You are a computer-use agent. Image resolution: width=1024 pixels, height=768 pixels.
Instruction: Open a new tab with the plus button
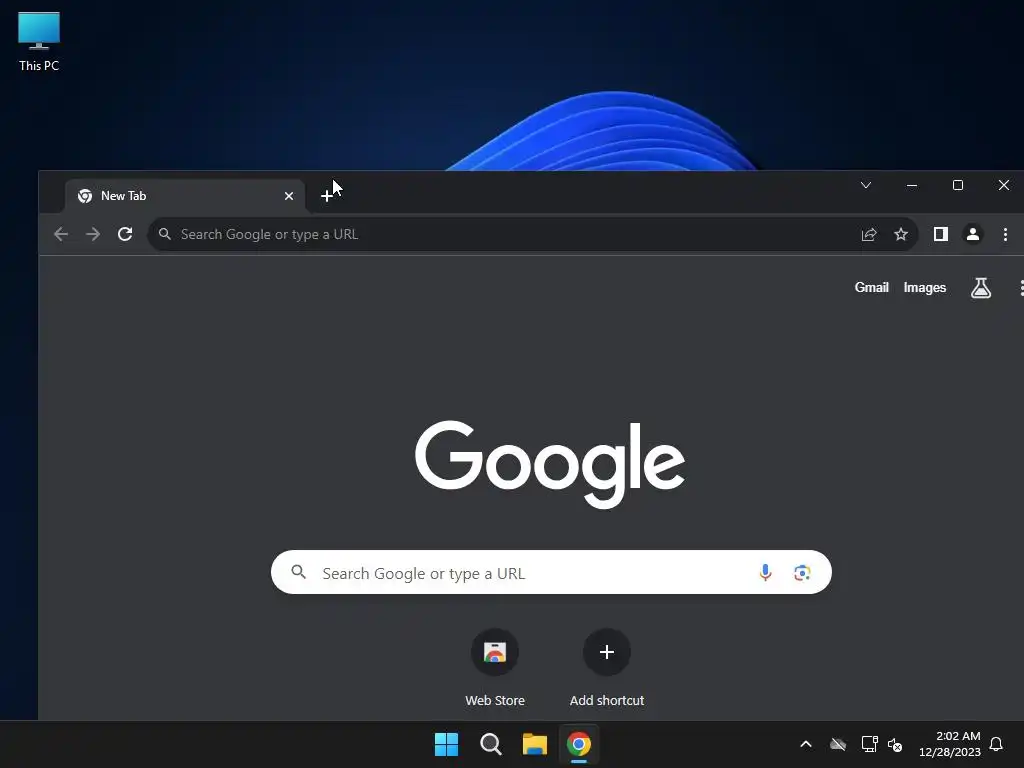tap(327, 196)
